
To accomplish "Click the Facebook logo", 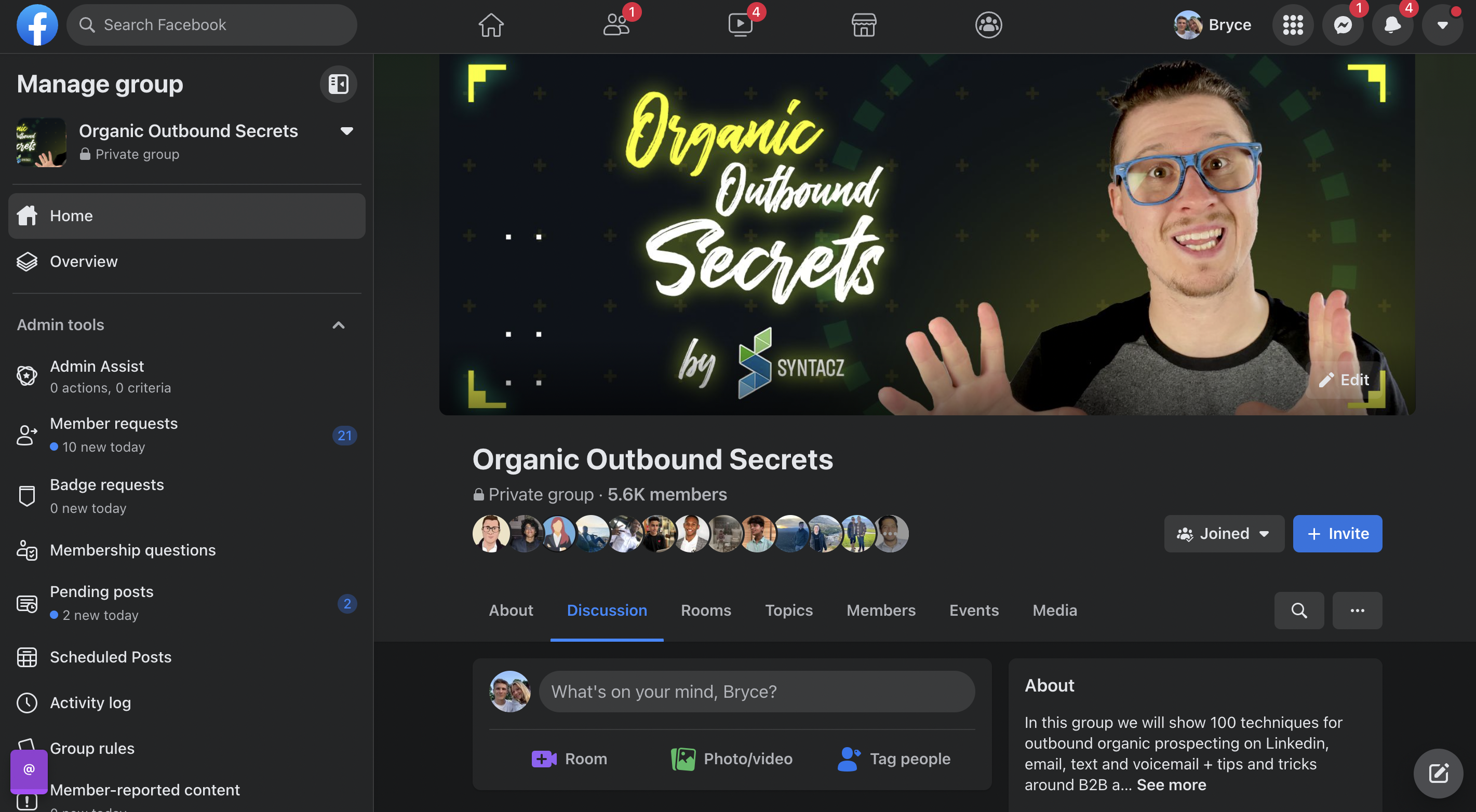I will pos(37,24).
